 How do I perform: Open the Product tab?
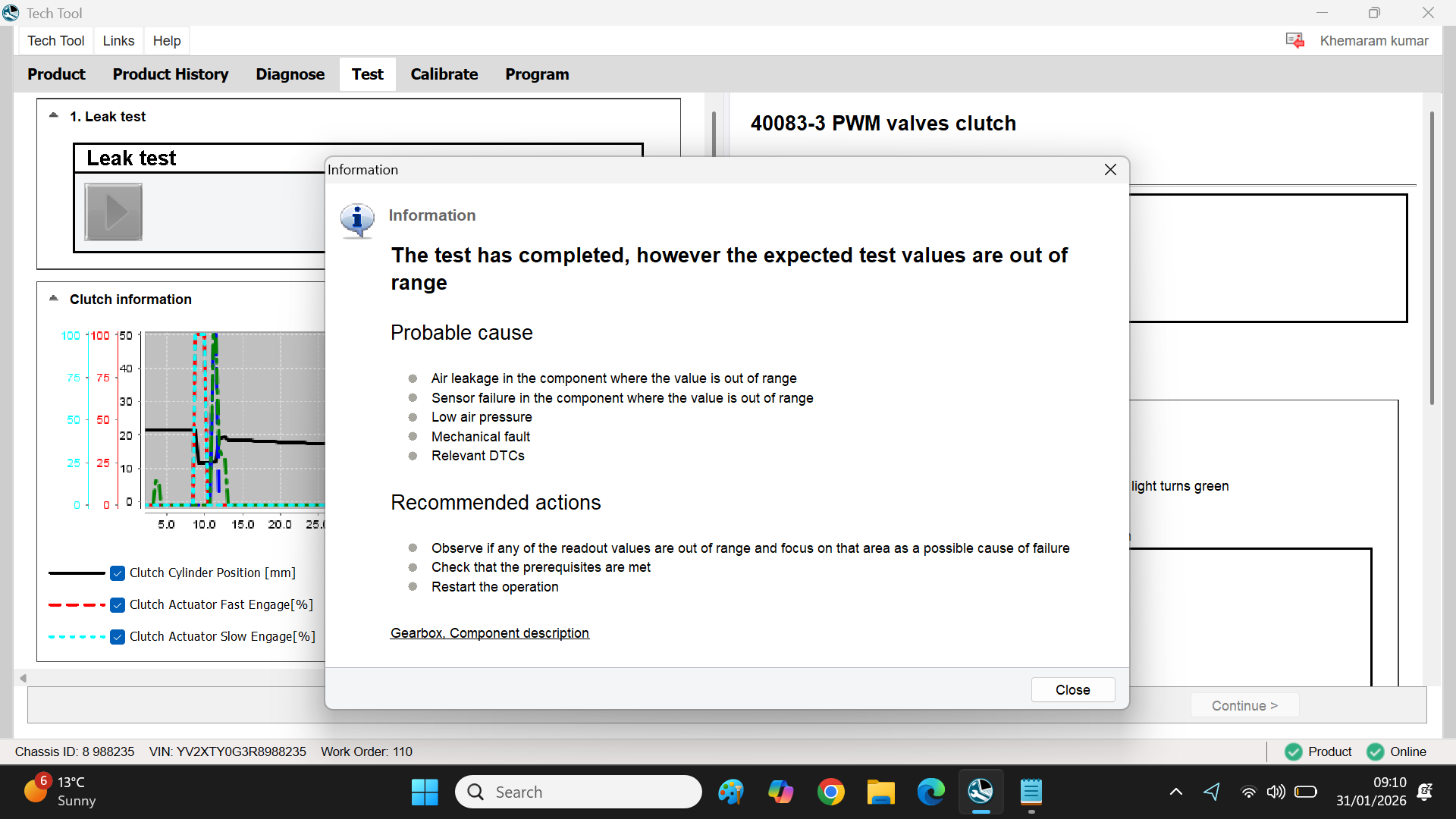(56, 74)
